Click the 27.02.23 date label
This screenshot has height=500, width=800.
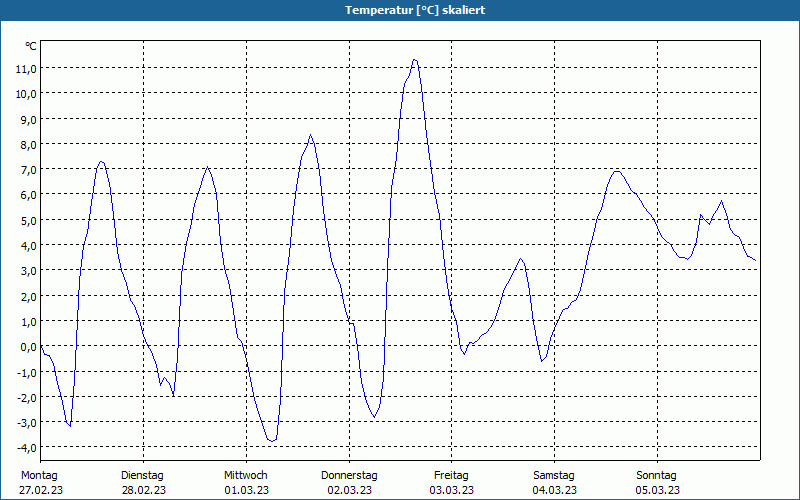(x=40, y=490)
